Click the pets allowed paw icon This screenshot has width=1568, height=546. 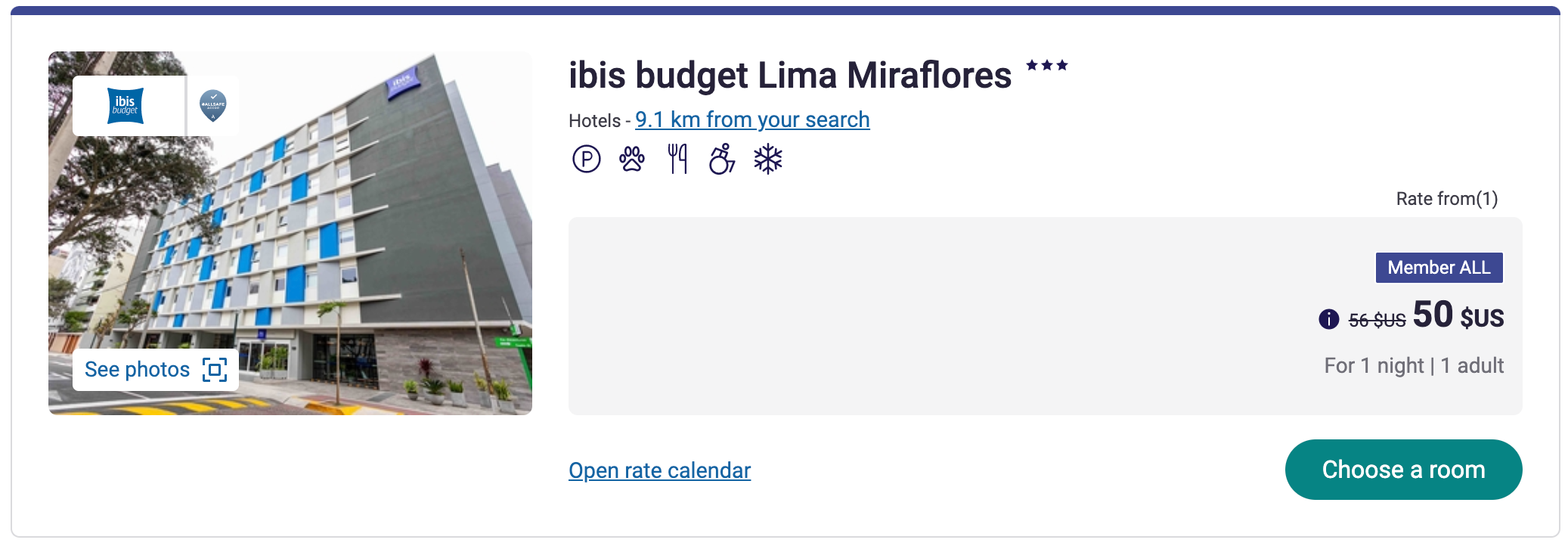click(x=632, y=159)
